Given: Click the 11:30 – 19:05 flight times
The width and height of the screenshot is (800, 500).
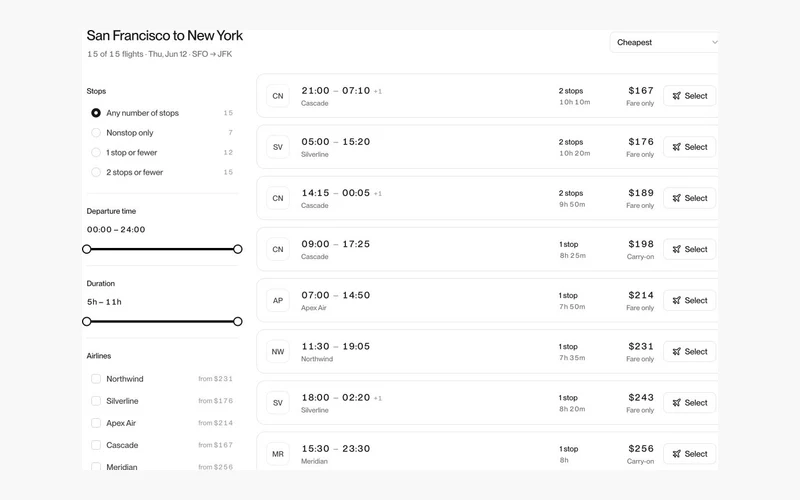Looking at the screenshot, I should tap(336, 346).
